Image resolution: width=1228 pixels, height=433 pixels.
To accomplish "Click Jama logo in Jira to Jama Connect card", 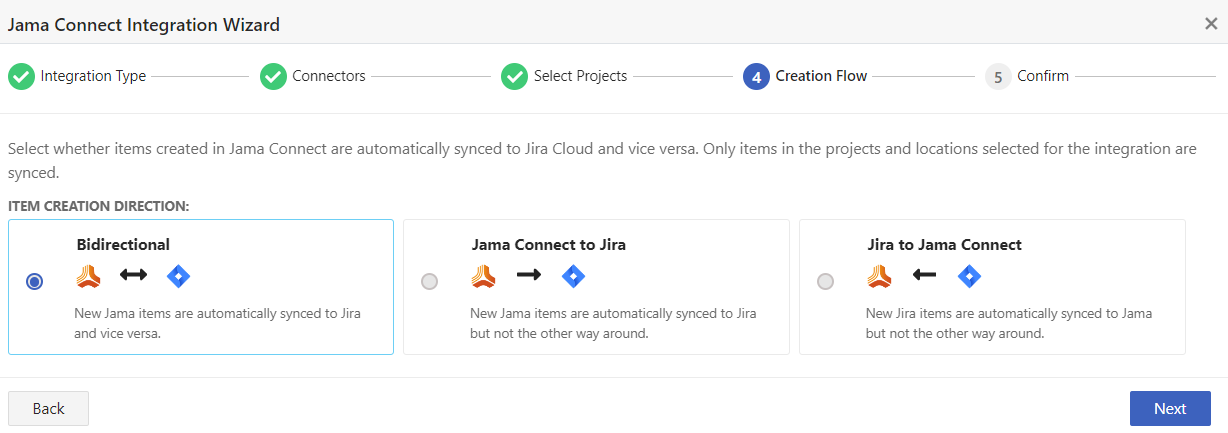I will click(x=880, y=275).
